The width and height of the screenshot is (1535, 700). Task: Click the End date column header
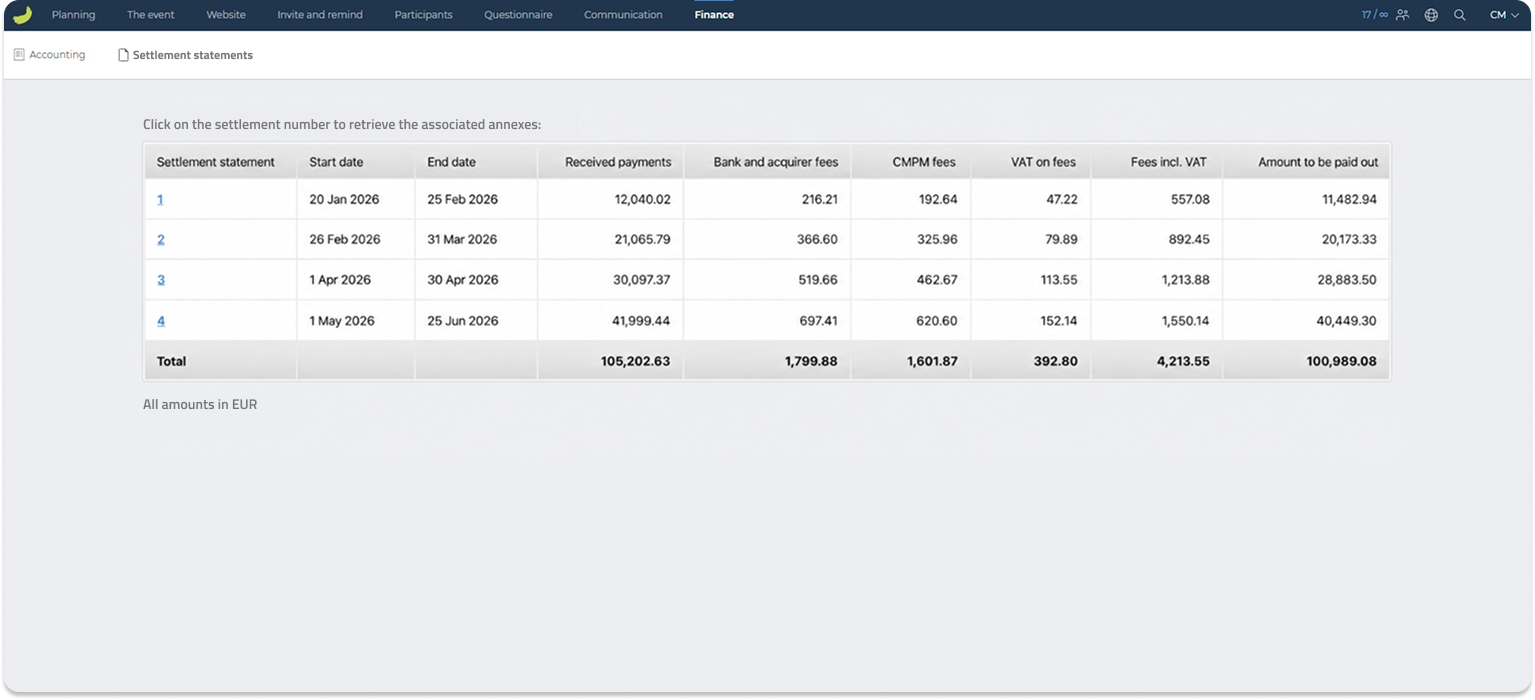451,162
